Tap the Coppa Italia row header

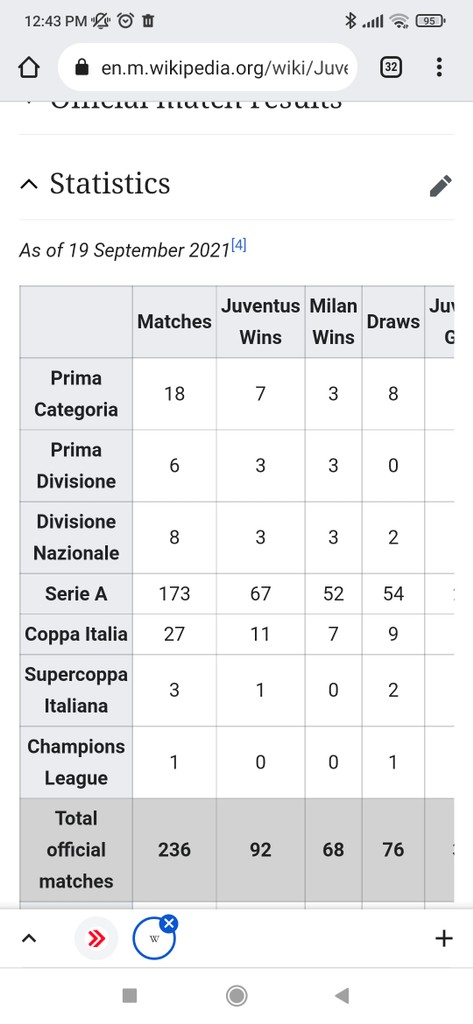pyautogui.click(x=76, y=634)
